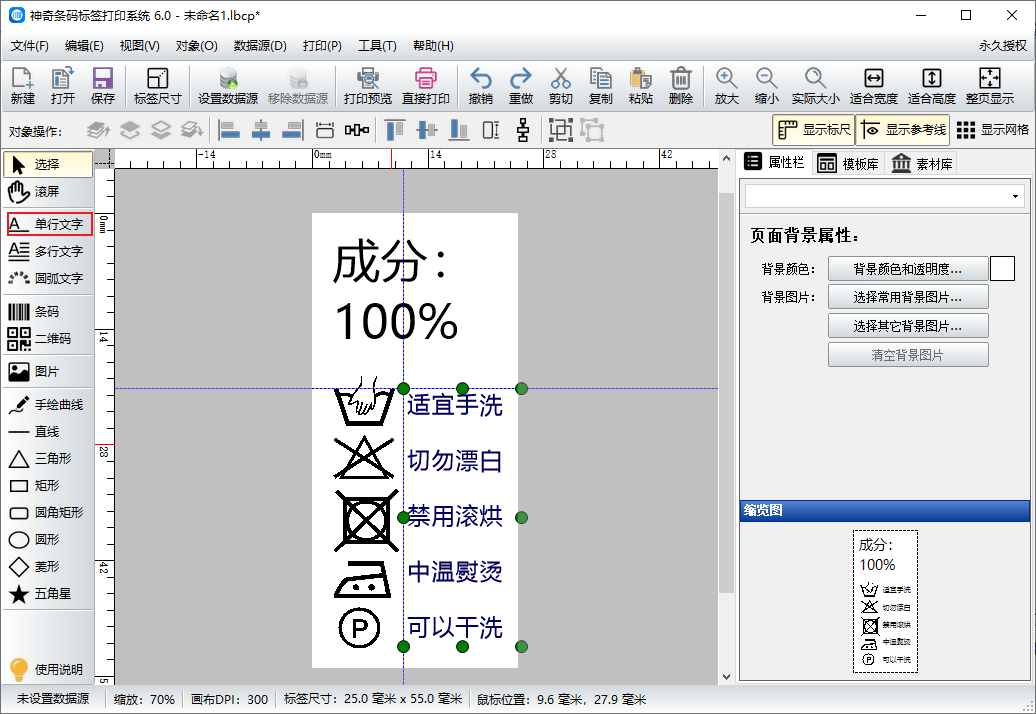The image size is (1036, 714).
Task: Click the white background color swatch
Action: (1002, 268)
